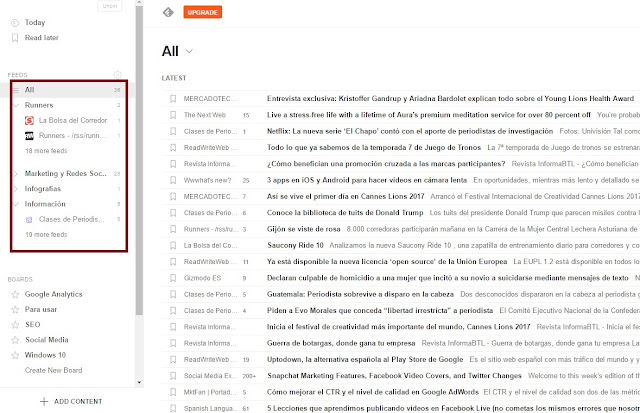
Task: Click the Read later bookmark icon
Action: [x=15, y=38]
